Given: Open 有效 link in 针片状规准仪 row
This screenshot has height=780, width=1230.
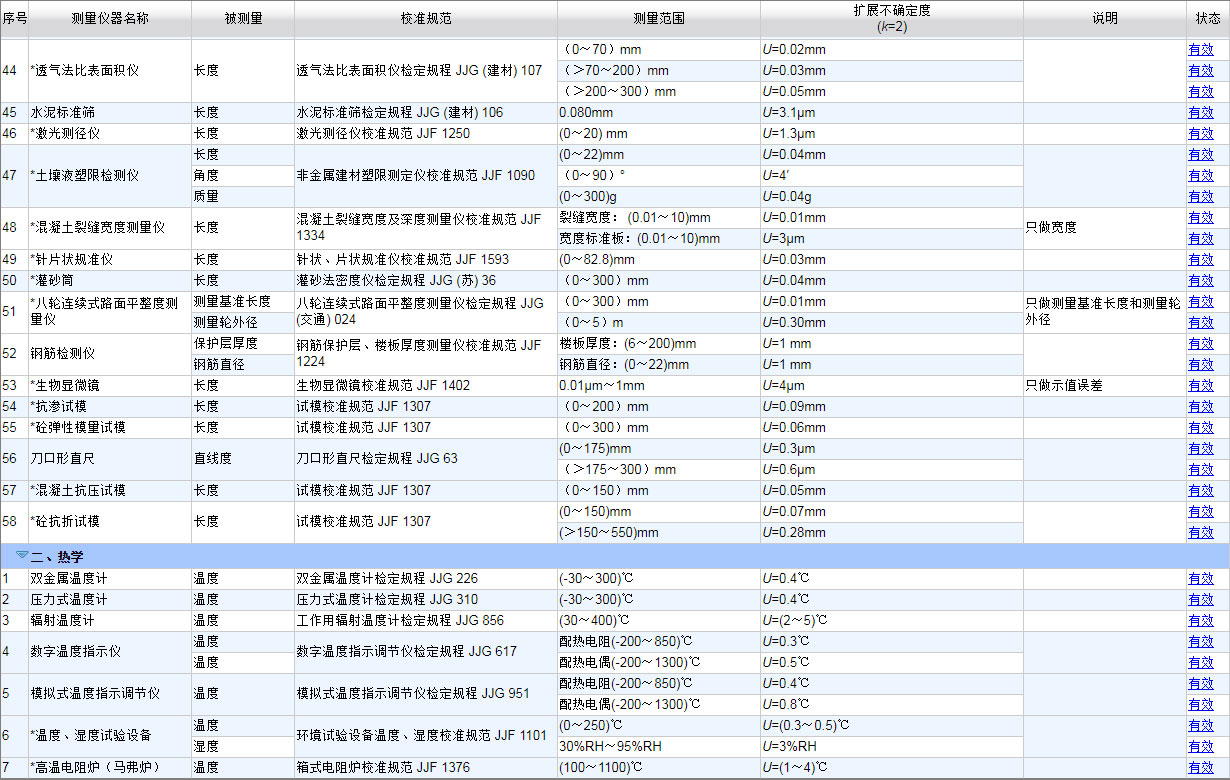Looking at the screenshot, I should point(1200,259).
